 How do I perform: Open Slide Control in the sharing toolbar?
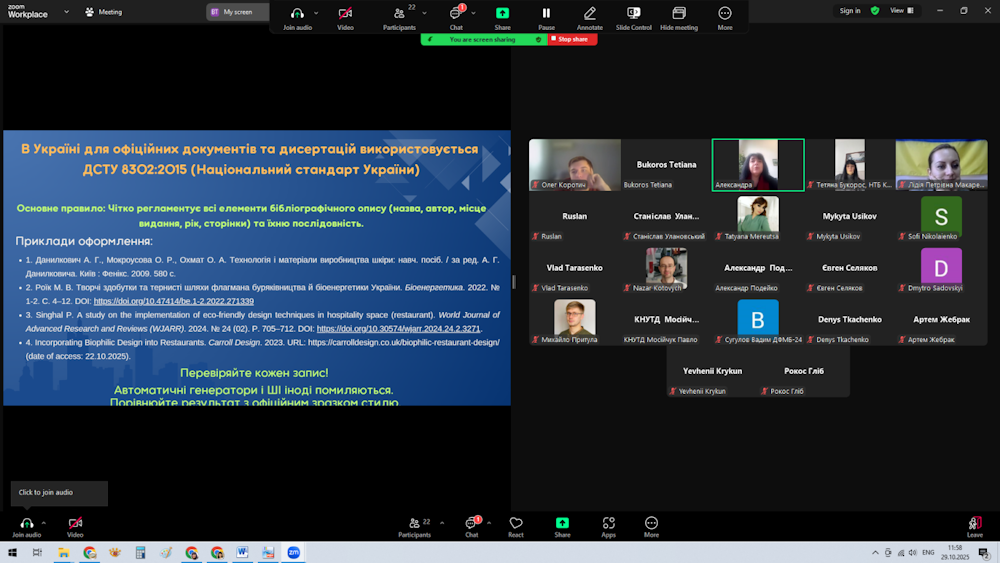pyautogui.click(x=634, y=17)
